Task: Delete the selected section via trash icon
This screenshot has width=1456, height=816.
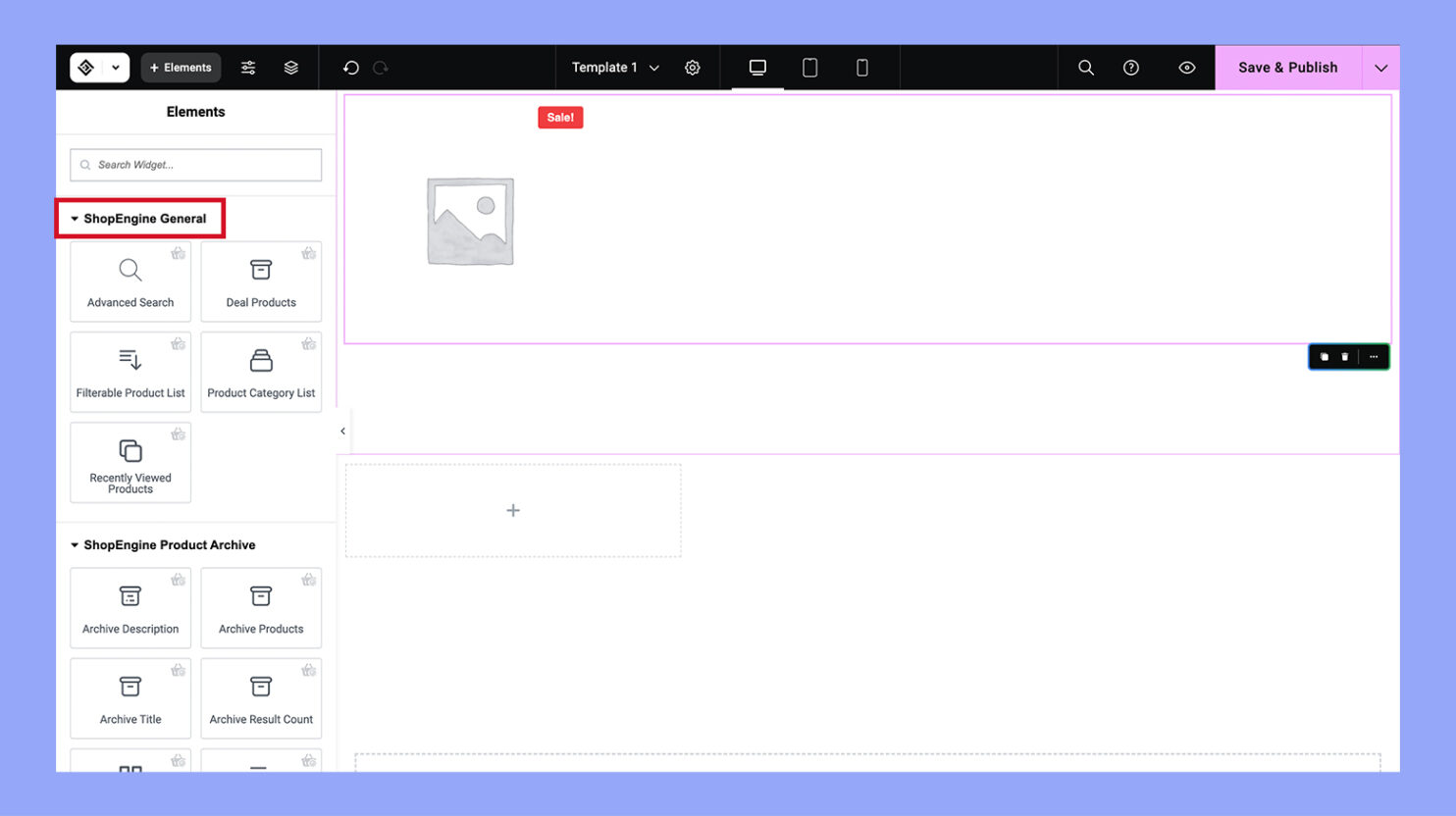Action: pos(1345,357)
